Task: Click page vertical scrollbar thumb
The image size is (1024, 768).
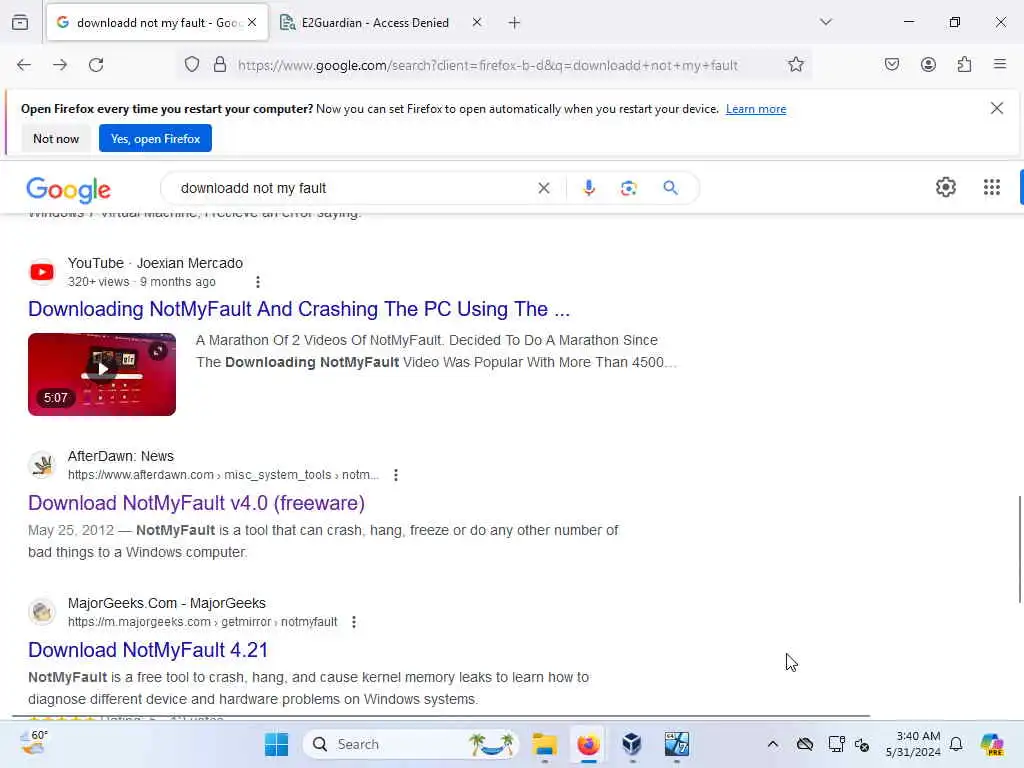Action: pos(1019,550)
